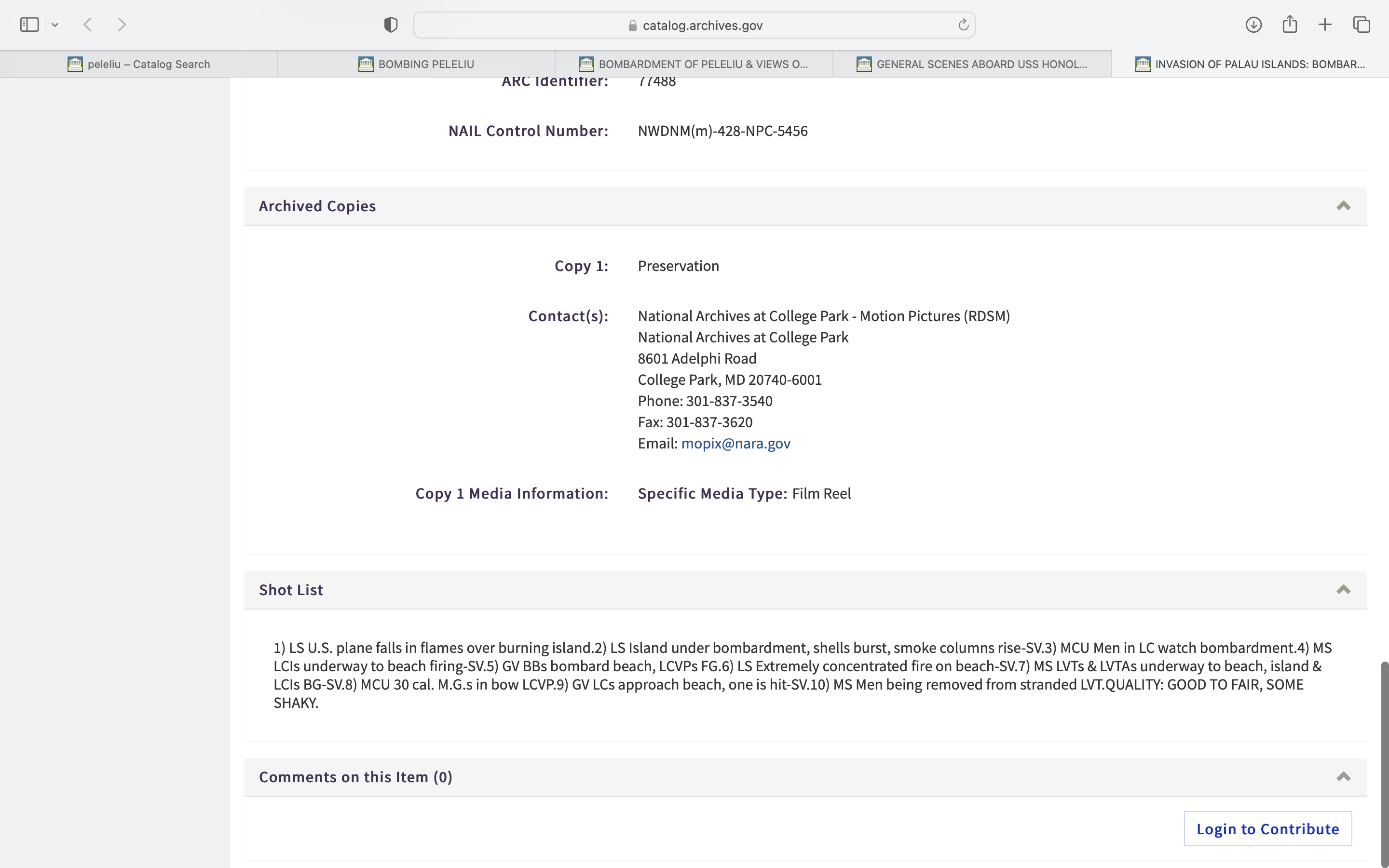The image size is (1389, 868).
Task: Click the catalog.archives.gov address bar
Action: pos(694,25)
